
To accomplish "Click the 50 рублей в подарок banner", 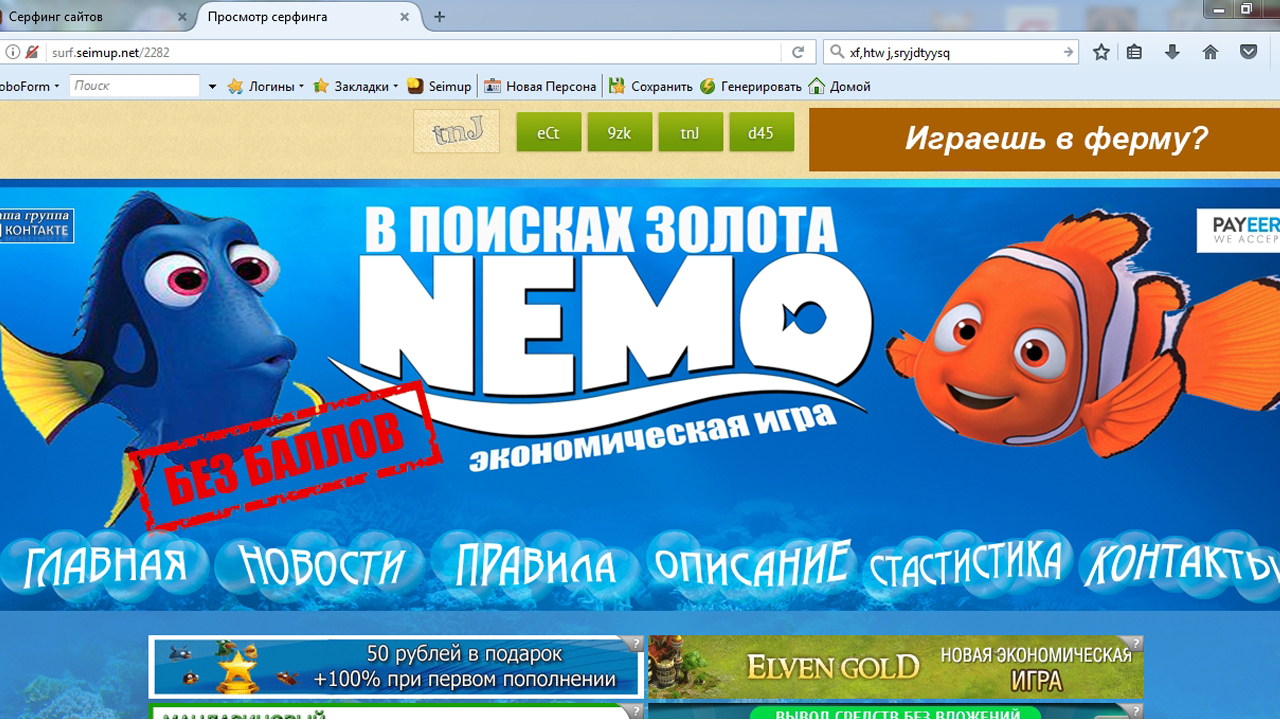I will click(396, 667).
